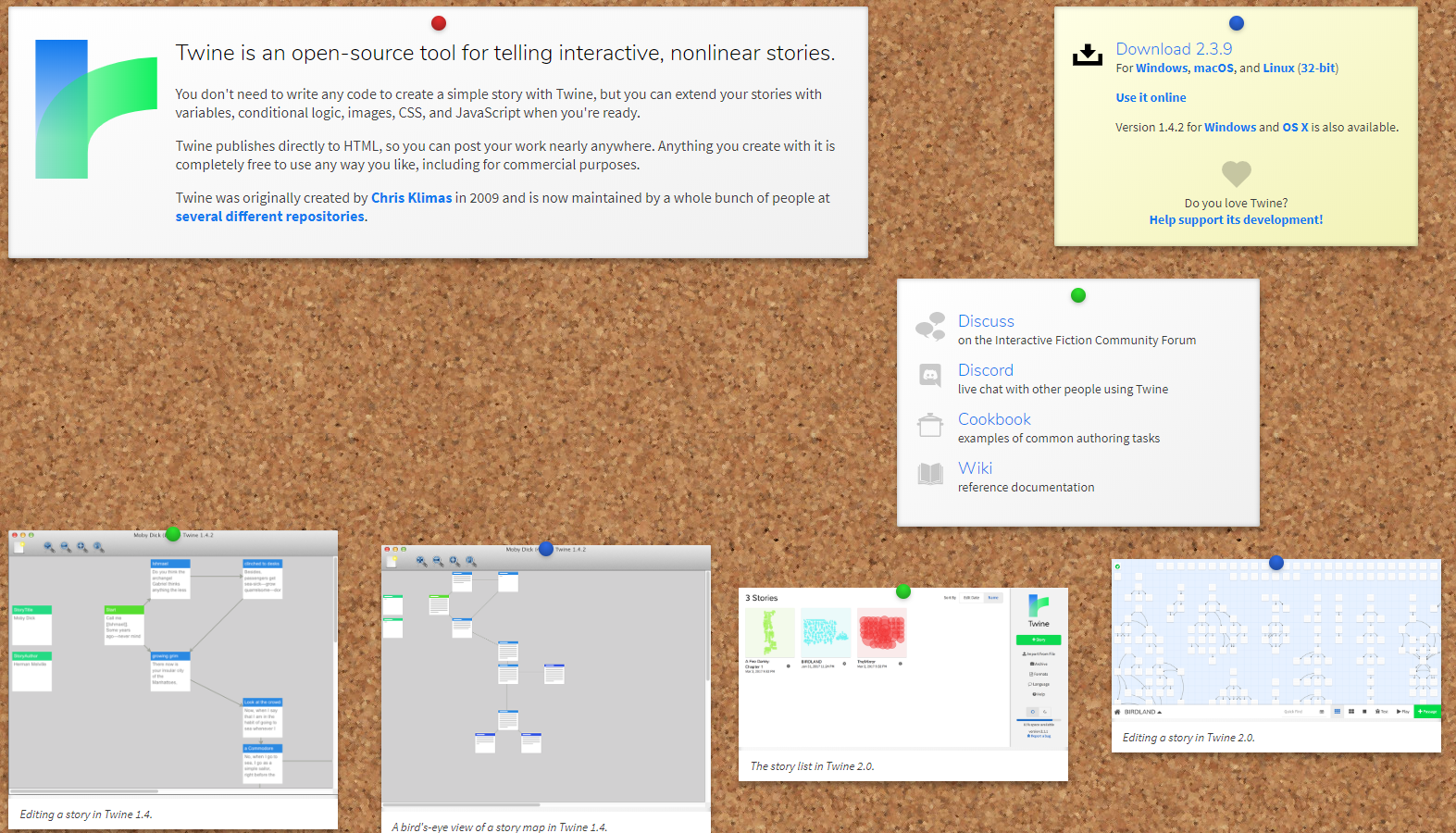The height and width of the screenshot is (833, 1456).
Task: Open the Chris Klimas link
Action: point(412,198)
